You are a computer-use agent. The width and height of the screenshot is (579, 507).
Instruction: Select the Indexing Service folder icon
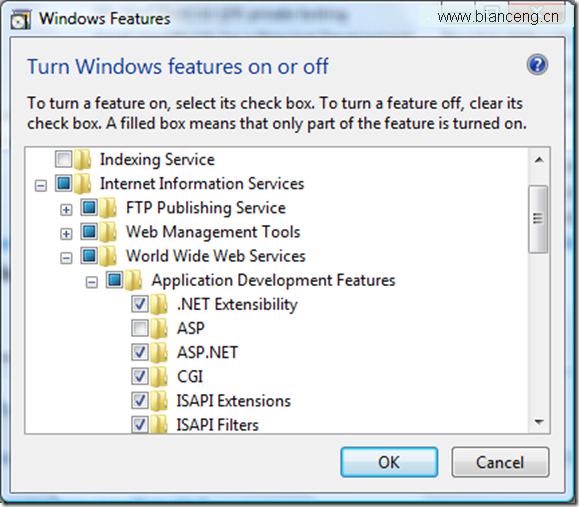82,160
